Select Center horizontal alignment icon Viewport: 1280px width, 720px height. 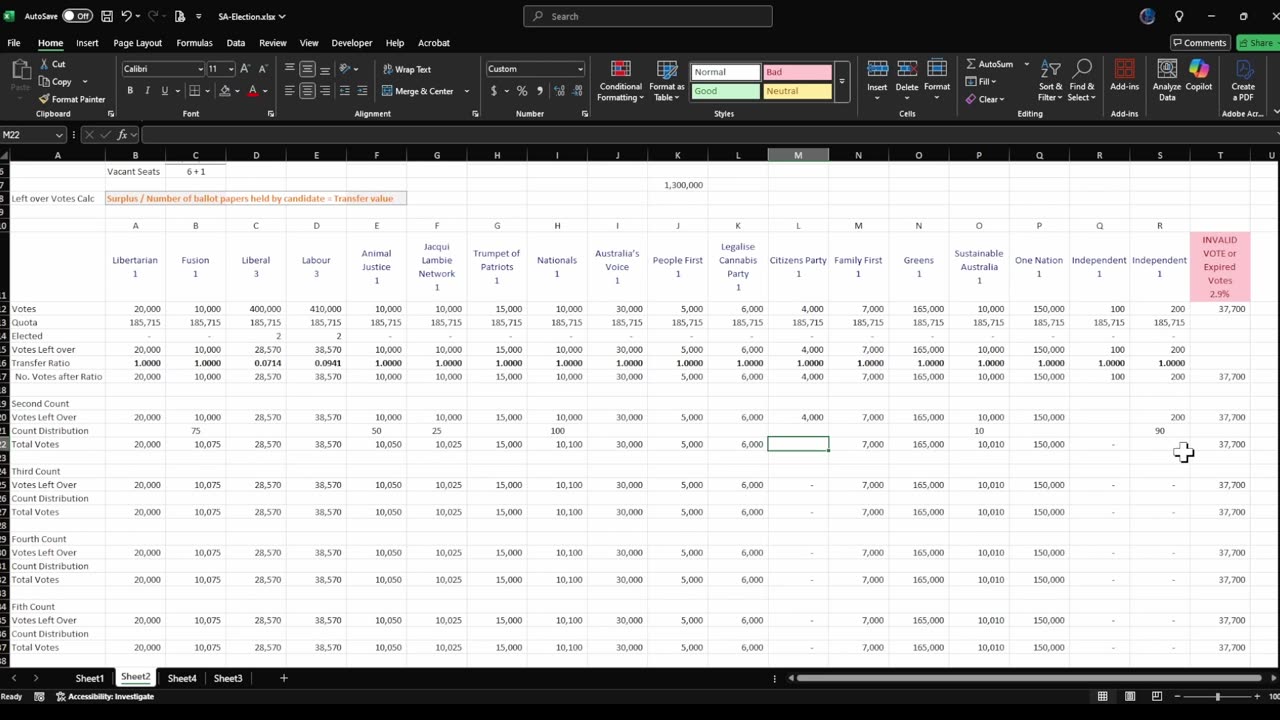point(308,91)
